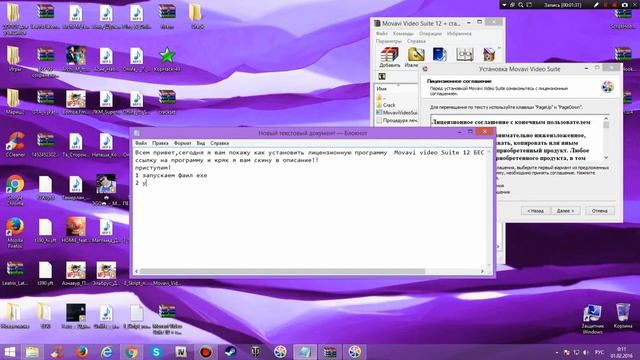The height and width of the screenshot is (360, 640).
Task: Open Steam from the taskbar
Action: pyautogui.click(x=231, y=352)
